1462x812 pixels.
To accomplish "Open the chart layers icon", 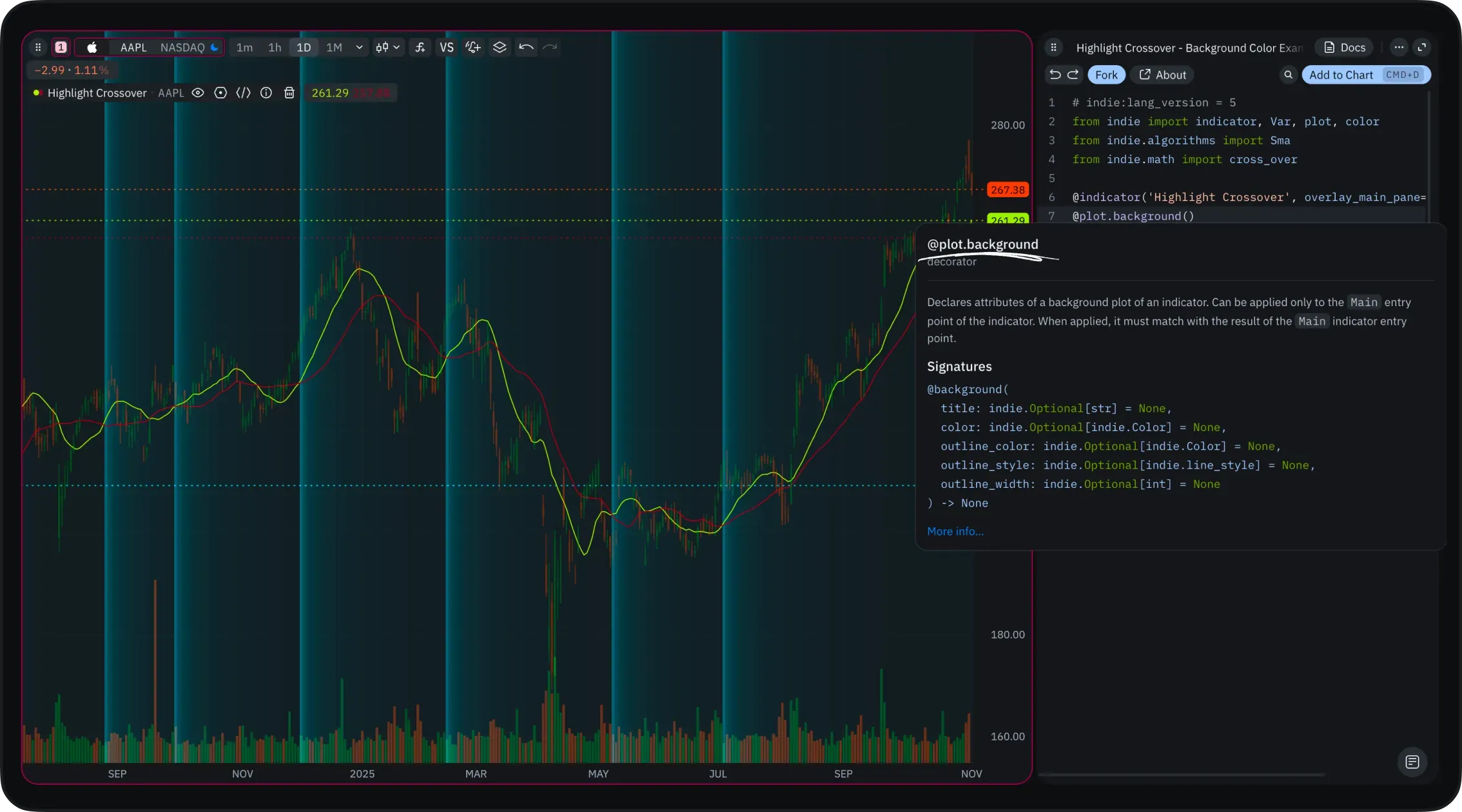I will pyautogui.click(x=500, y=48).
